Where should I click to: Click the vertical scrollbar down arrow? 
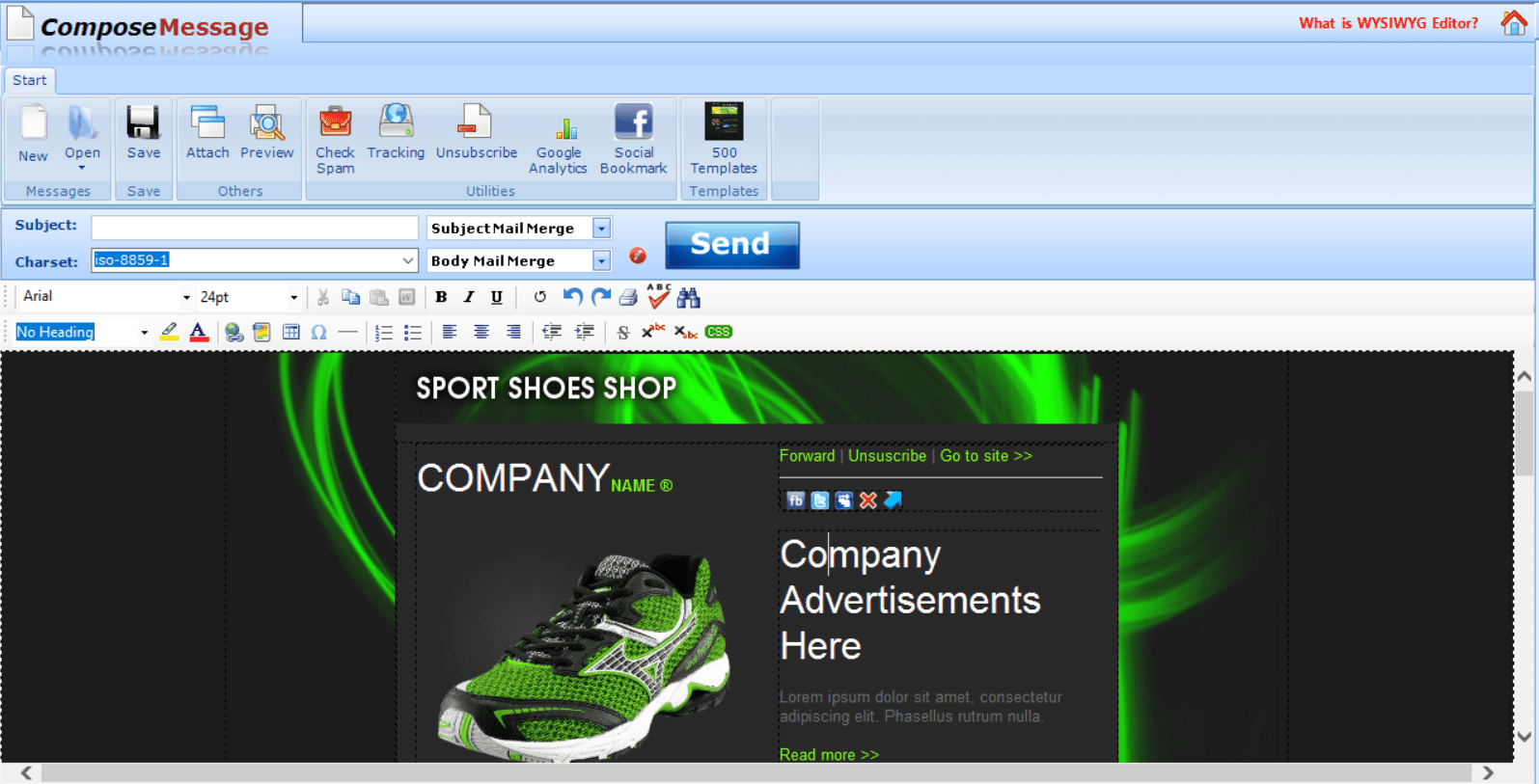tap(1525, 737)
